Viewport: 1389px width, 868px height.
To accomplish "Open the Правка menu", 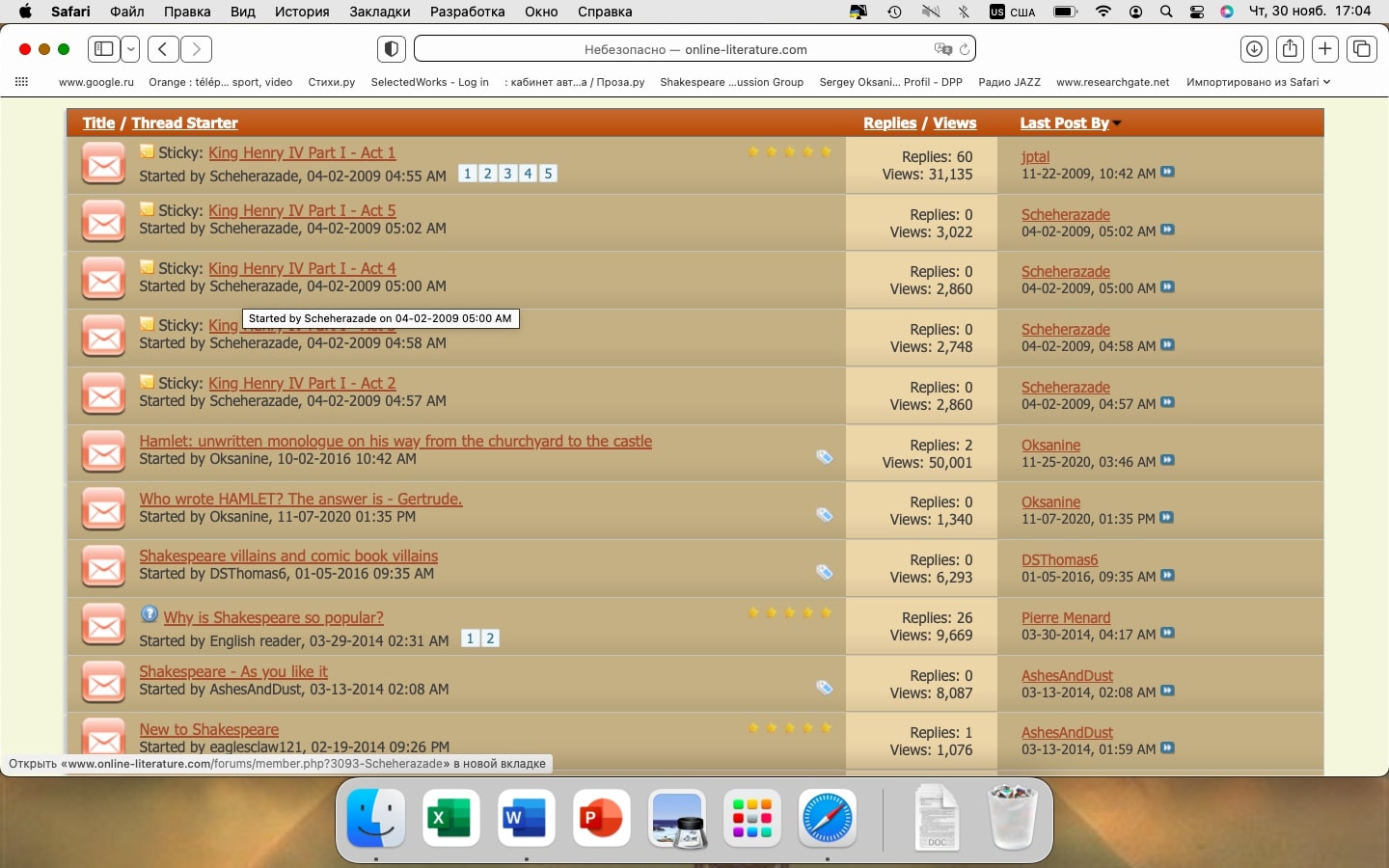I will (187, 12).
